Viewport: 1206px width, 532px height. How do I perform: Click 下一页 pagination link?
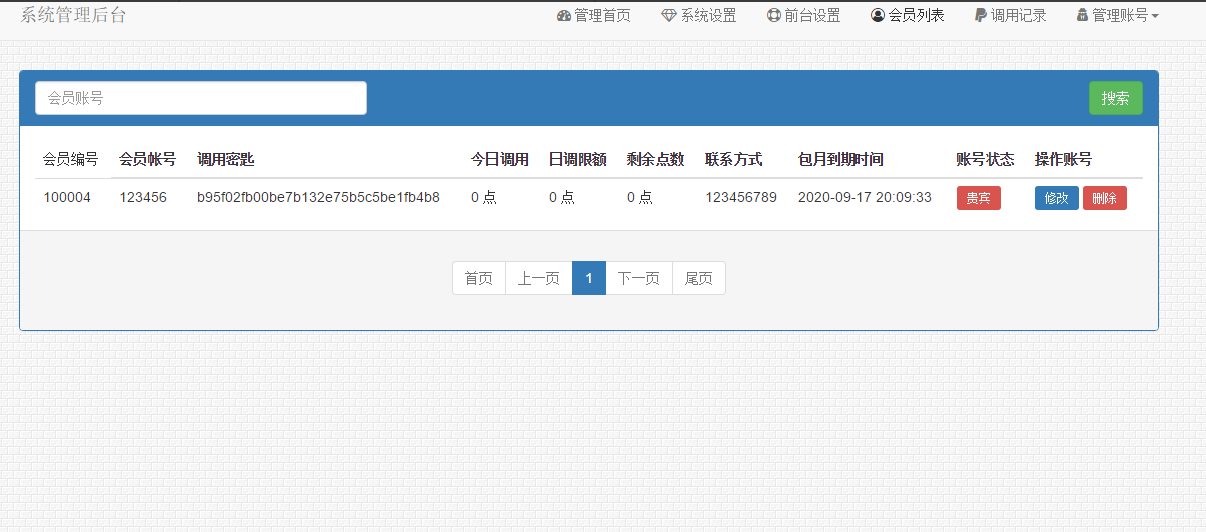pyautogui.click(x=639, y=278)
